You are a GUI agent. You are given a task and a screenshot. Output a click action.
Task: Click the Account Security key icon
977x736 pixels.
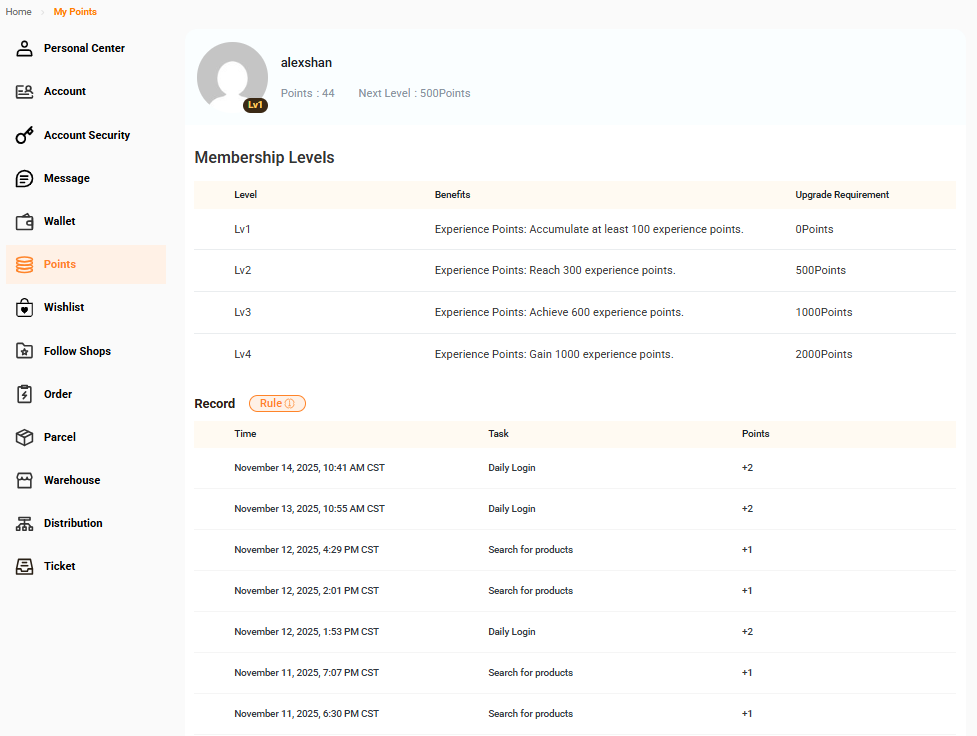pyautogui.click(x=25, y=135)
